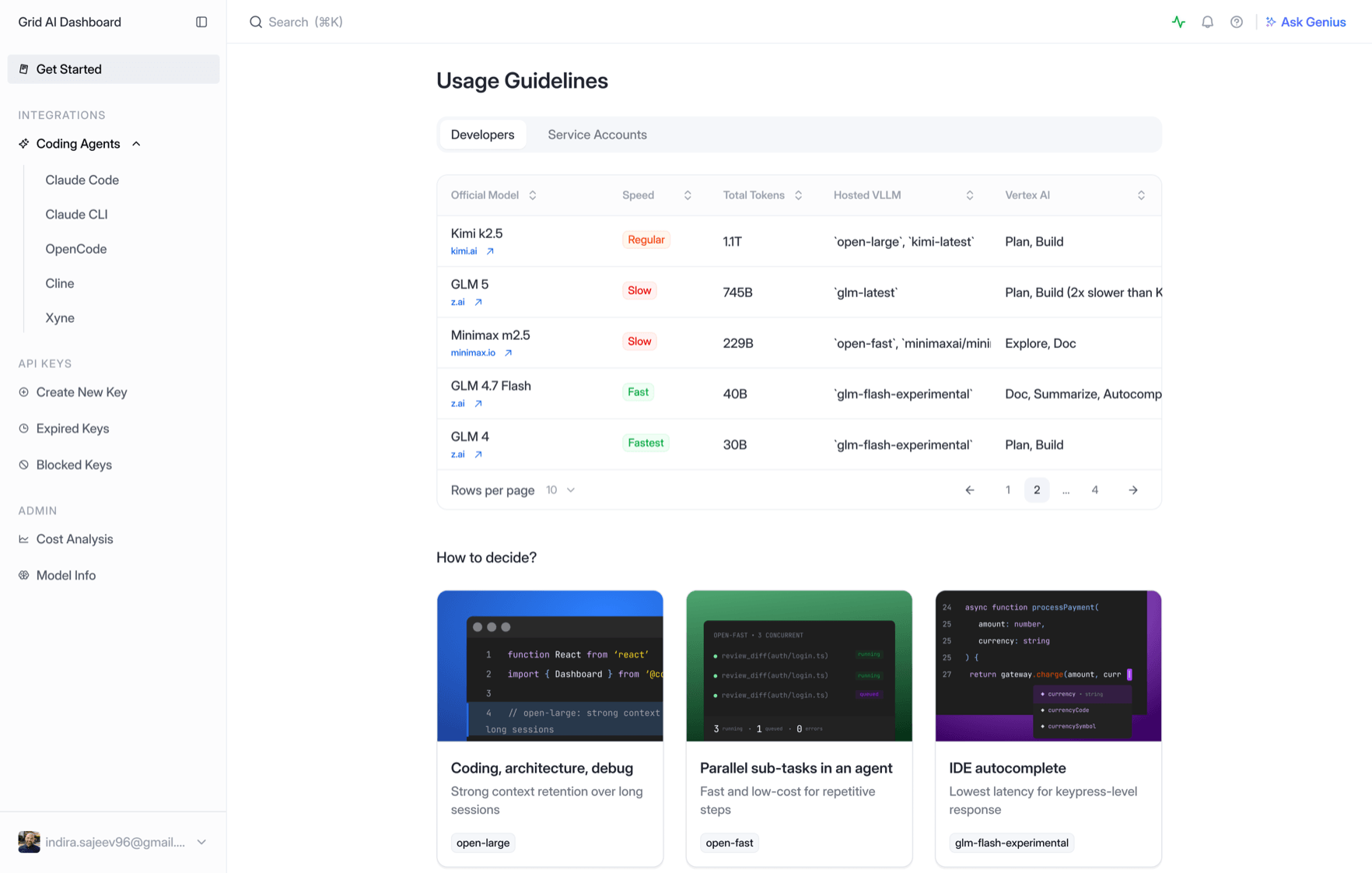This screenshot has width=1372, height=873.
Task: Click the Ask Genius button
Action: (1306, 22)
